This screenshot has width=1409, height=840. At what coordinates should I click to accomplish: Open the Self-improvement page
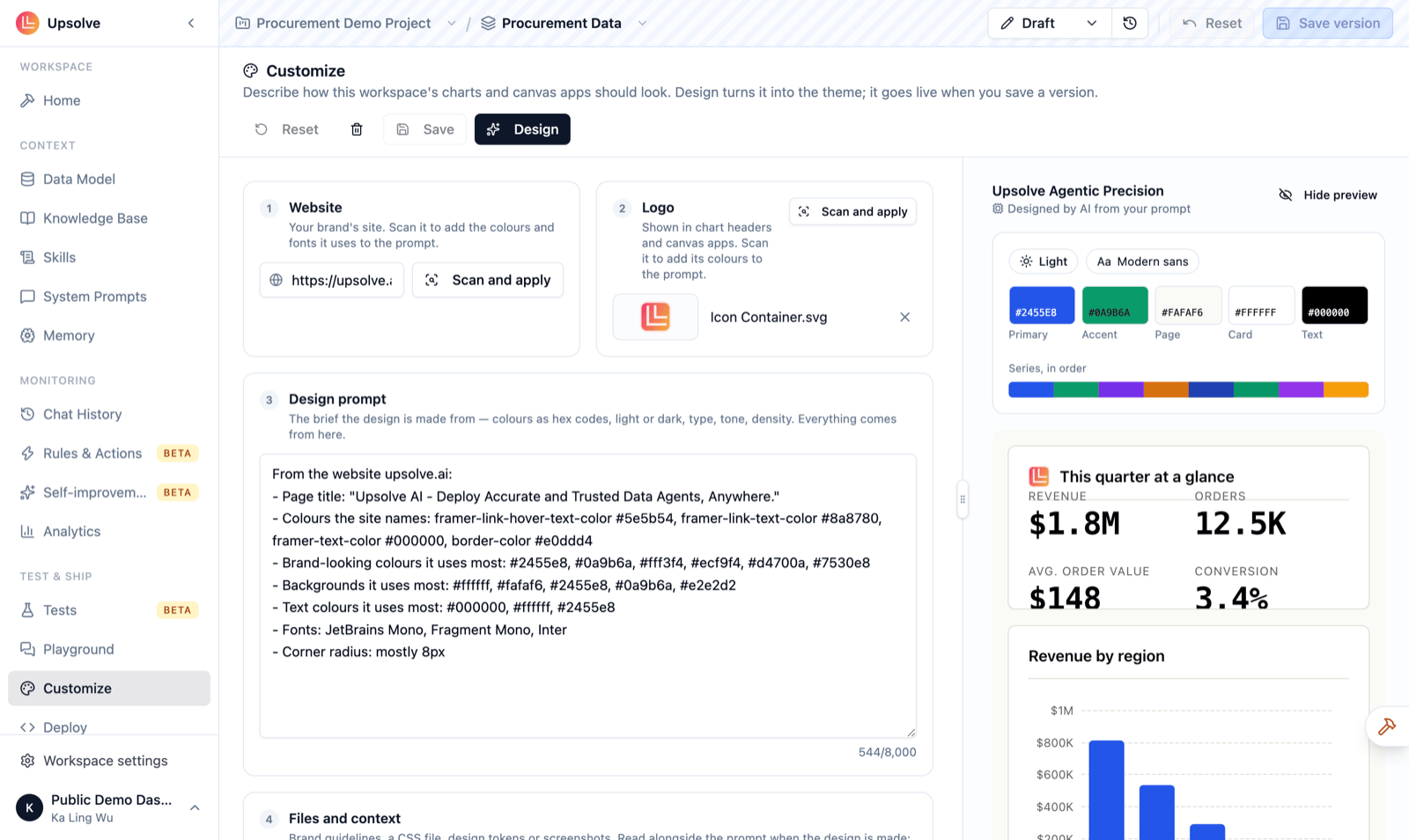(109, 492)
